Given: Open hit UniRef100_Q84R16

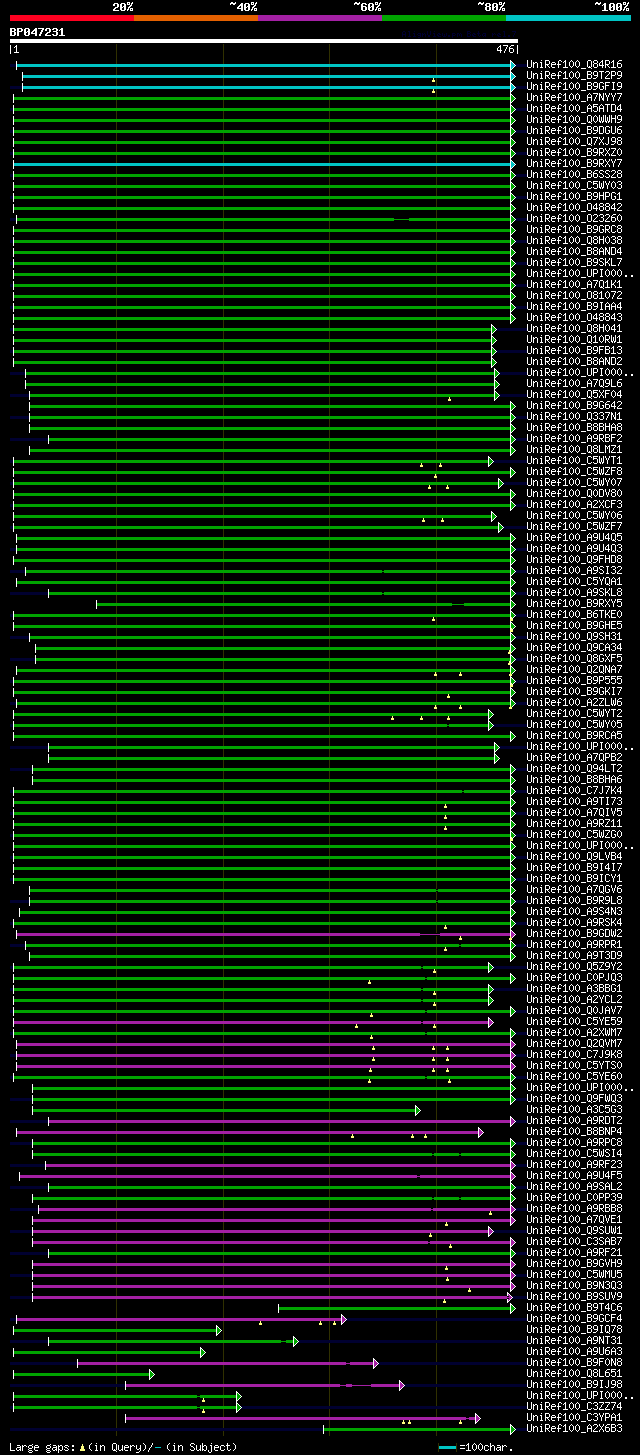Looking at the screenshot, I should click(x=574, y=64).
